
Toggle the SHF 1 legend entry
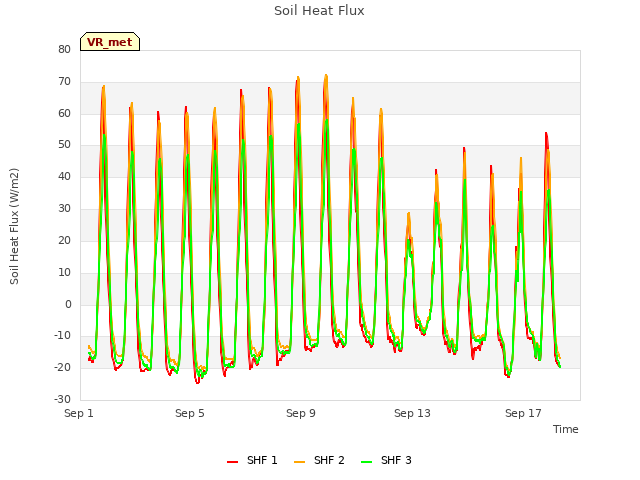tap(252, 460)
